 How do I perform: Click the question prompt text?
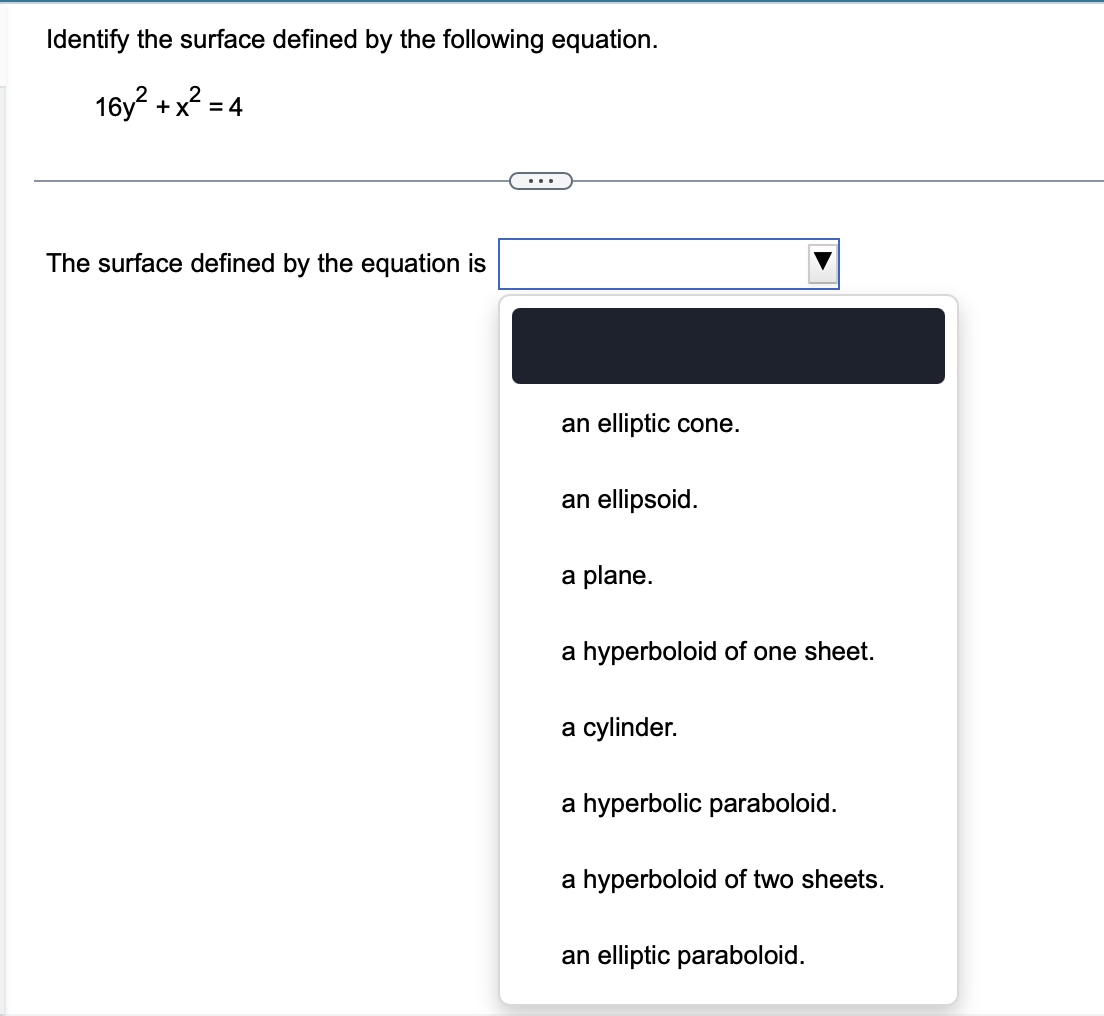coord(350,39)
